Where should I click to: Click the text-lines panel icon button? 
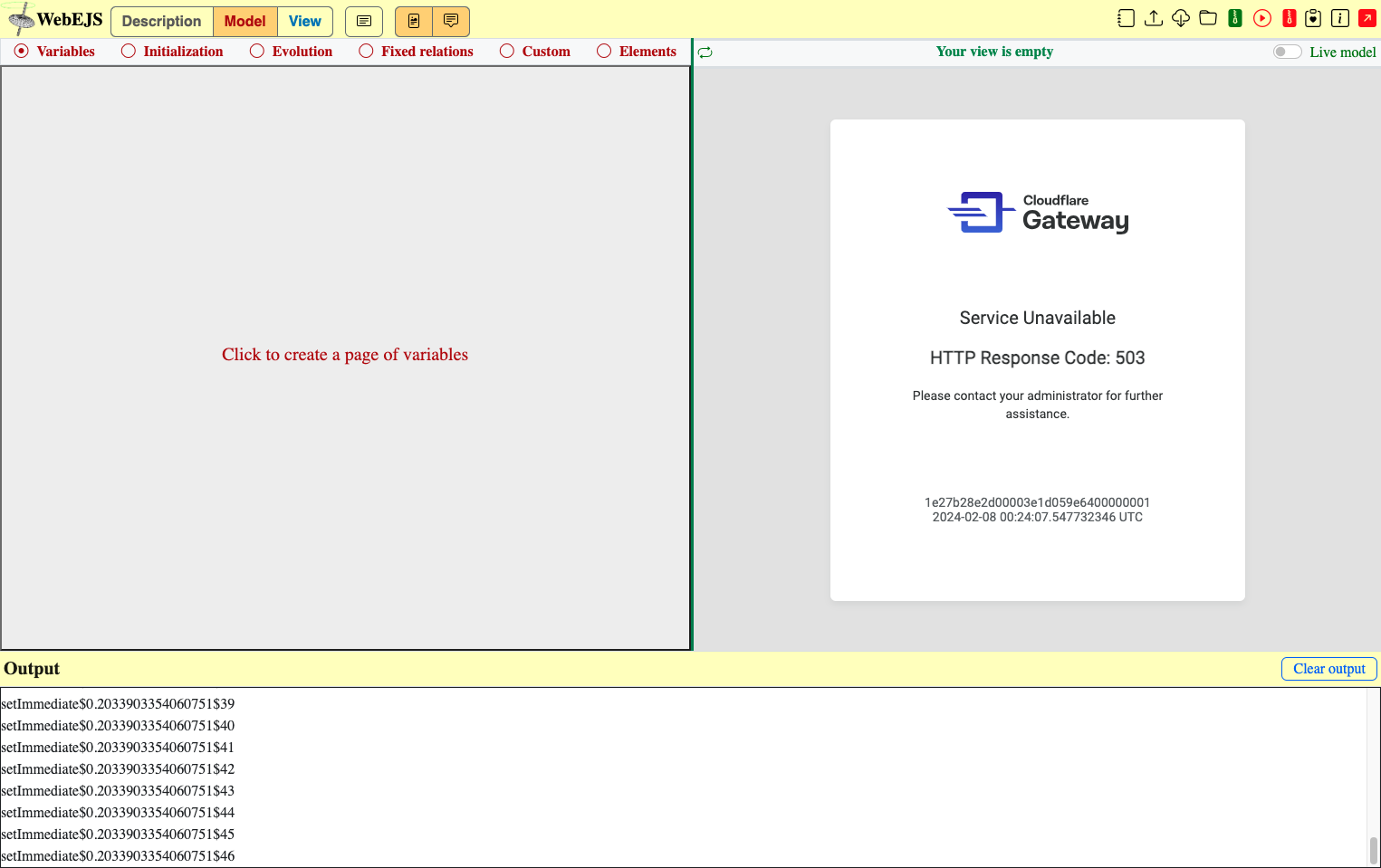(x=364, y=21)
